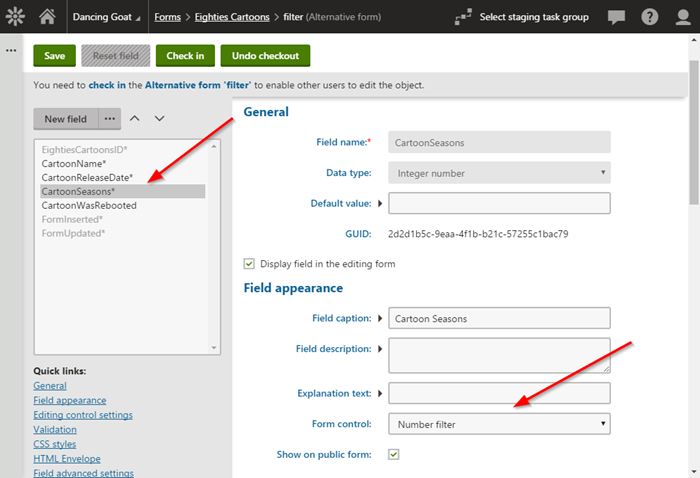700x478 pixels.
Task: Jump to the Field appearance quick link
Action: (70, 400)
